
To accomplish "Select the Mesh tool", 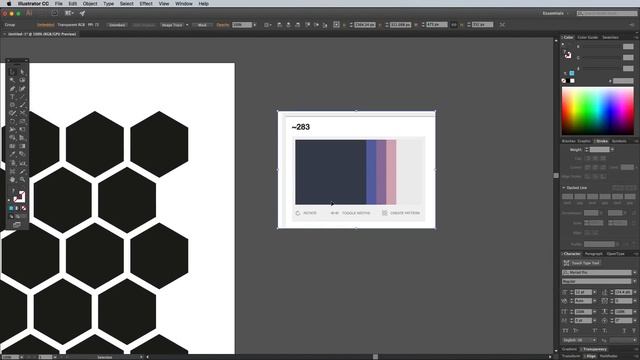I will (12, 146).
